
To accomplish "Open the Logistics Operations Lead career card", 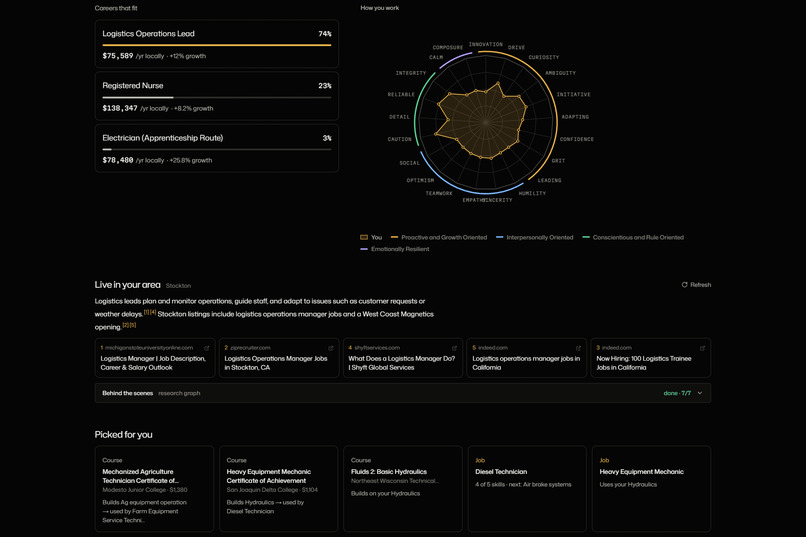I will (216, 44).
